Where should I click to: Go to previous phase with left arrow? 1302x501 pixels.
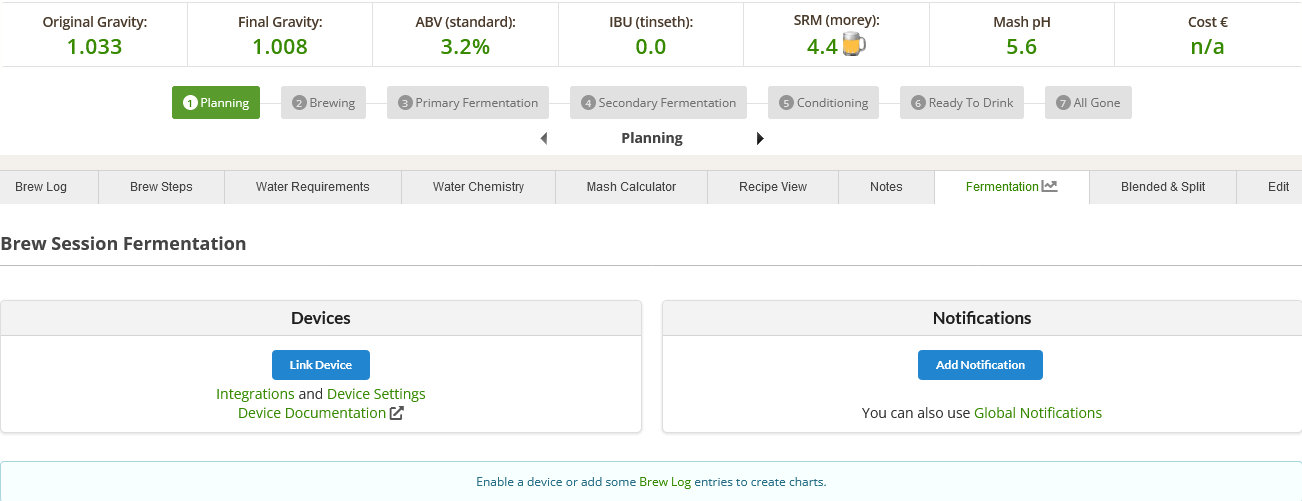(x=543, y=139)
